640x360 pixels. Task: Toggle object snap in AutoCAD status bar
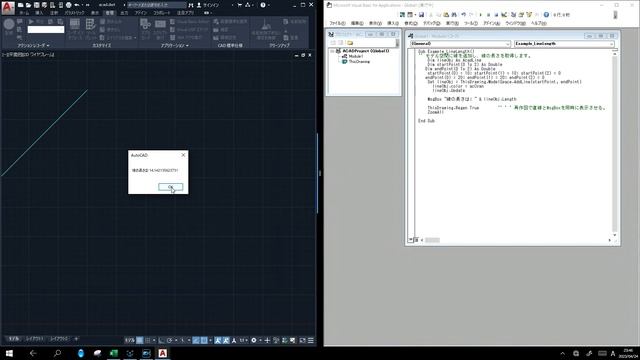(x=204, y=340)
